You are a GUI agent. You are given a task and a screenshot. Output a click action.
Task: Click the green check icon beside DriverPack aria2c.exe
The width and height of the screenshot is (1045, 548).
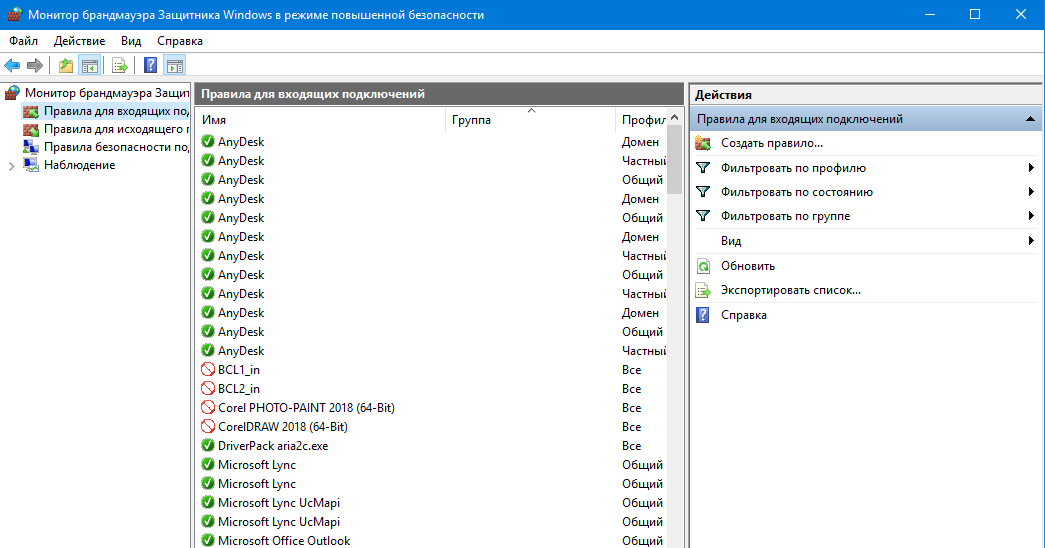click(208, 446)
